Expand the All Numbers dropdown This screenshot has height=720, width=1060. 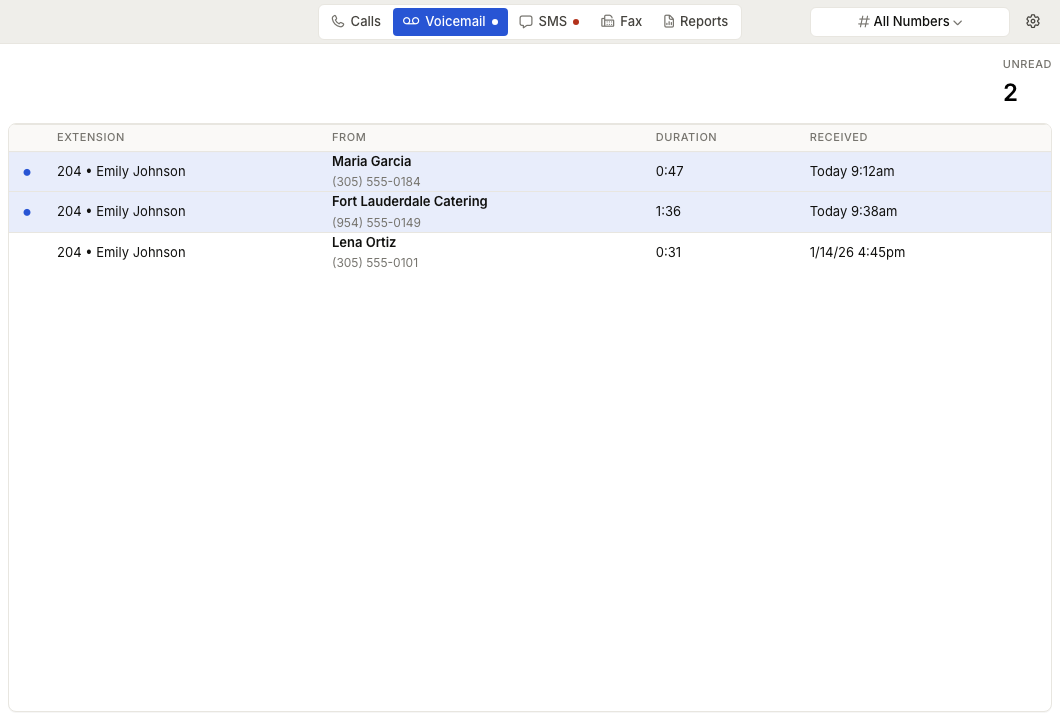(x=910, y=22)
